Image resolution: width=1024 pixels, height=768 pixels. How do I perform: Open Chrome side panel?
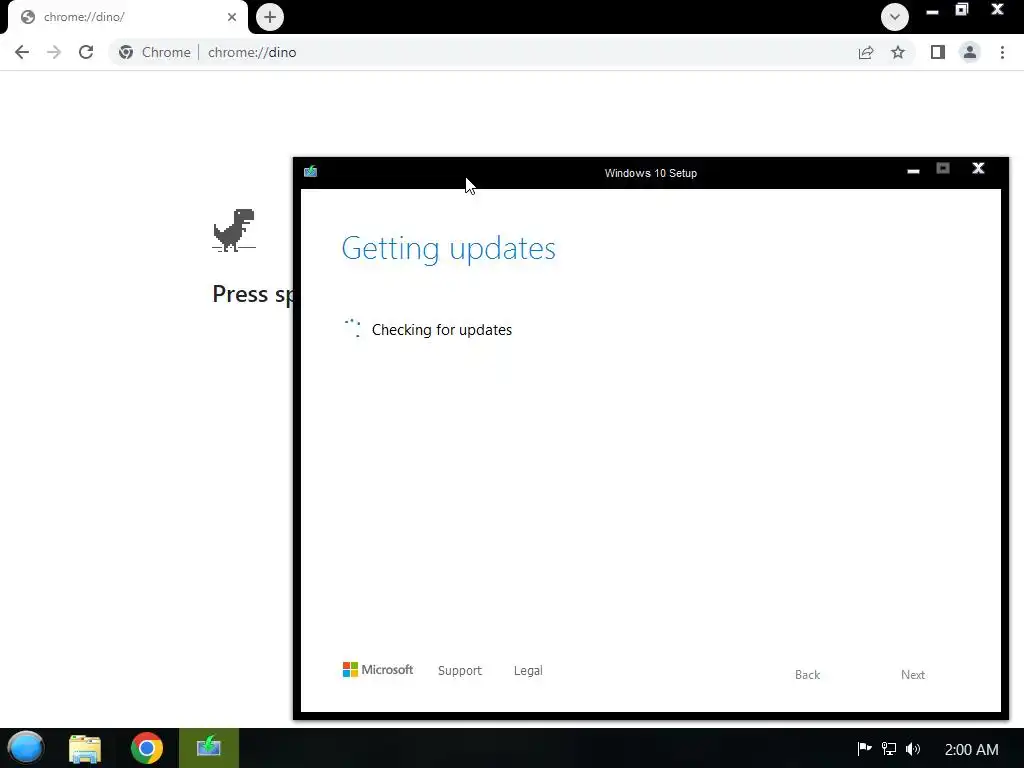pos(938,52)
